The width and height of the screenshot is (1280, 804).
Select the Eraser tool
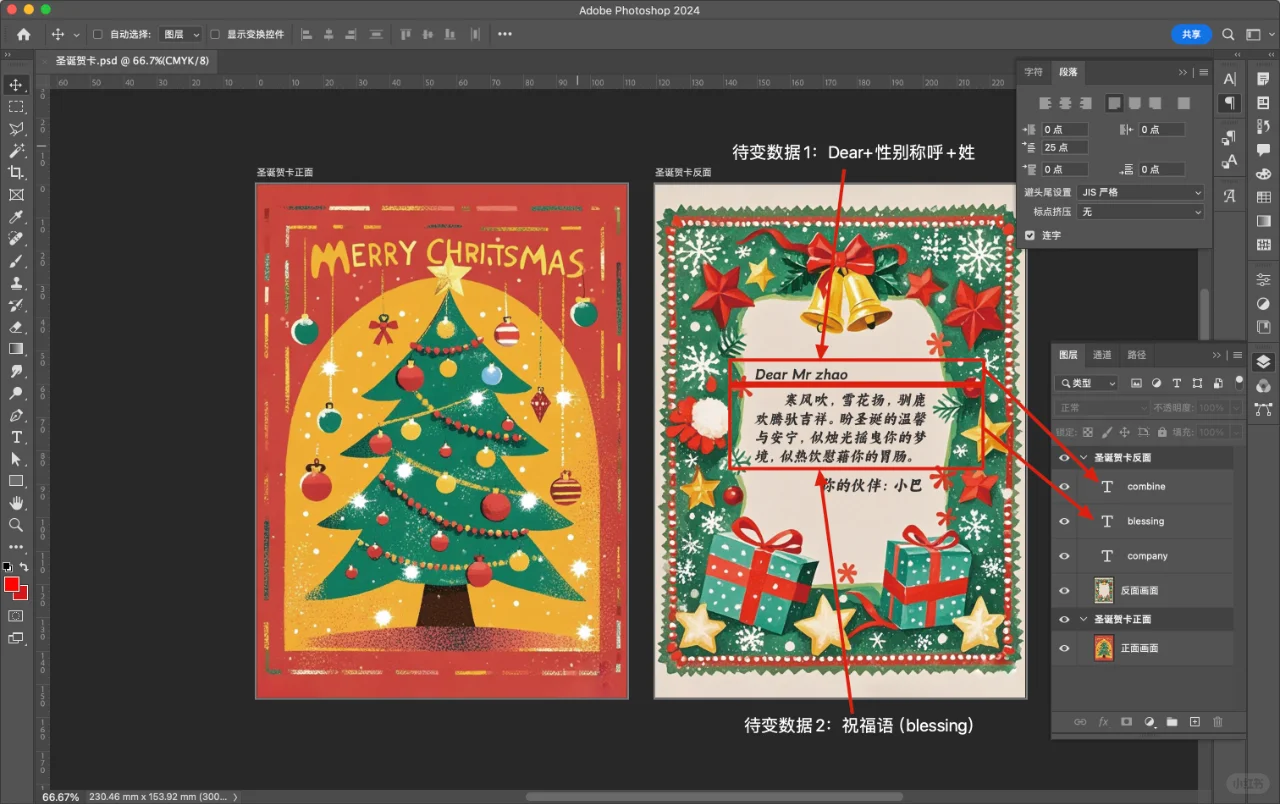pos(16,327)
